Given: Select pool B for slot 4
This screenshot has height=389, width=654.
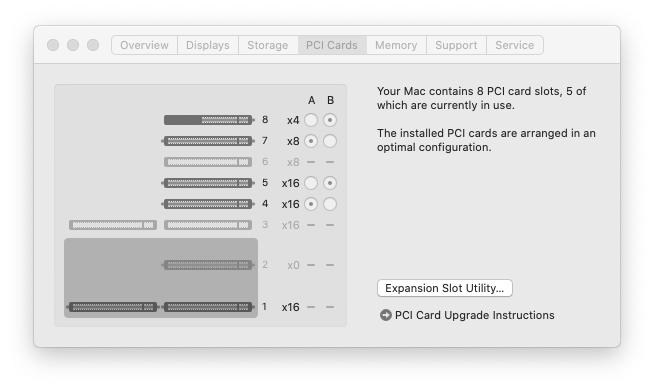Looking at the screenshot, I should [x=330, y=204].
